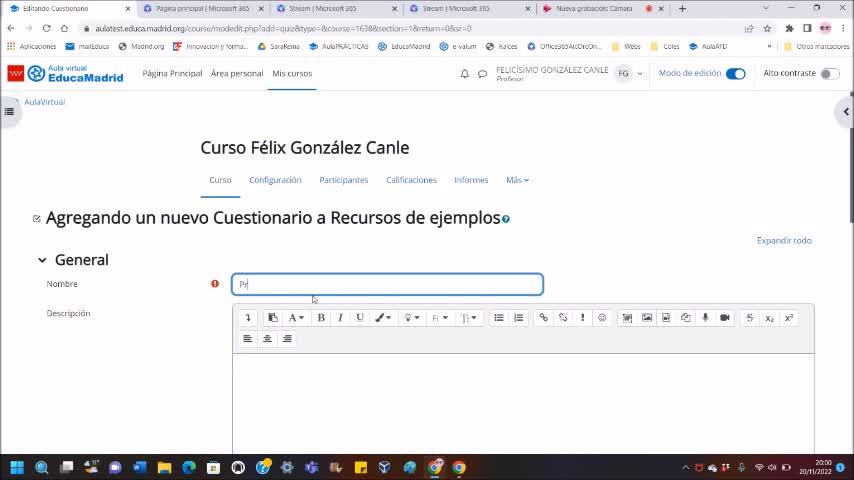Screen dimensions: 854x480
Task: Click the help icon beside the heading
Action: click(x=506, y=219)
